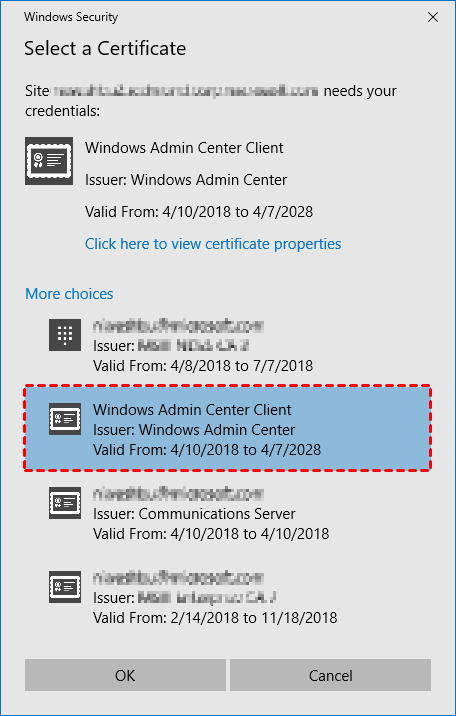Viewport: 456px width, 716px height.
Task: Click the top Windows Admin Center Client title
Action: [184, 148]
